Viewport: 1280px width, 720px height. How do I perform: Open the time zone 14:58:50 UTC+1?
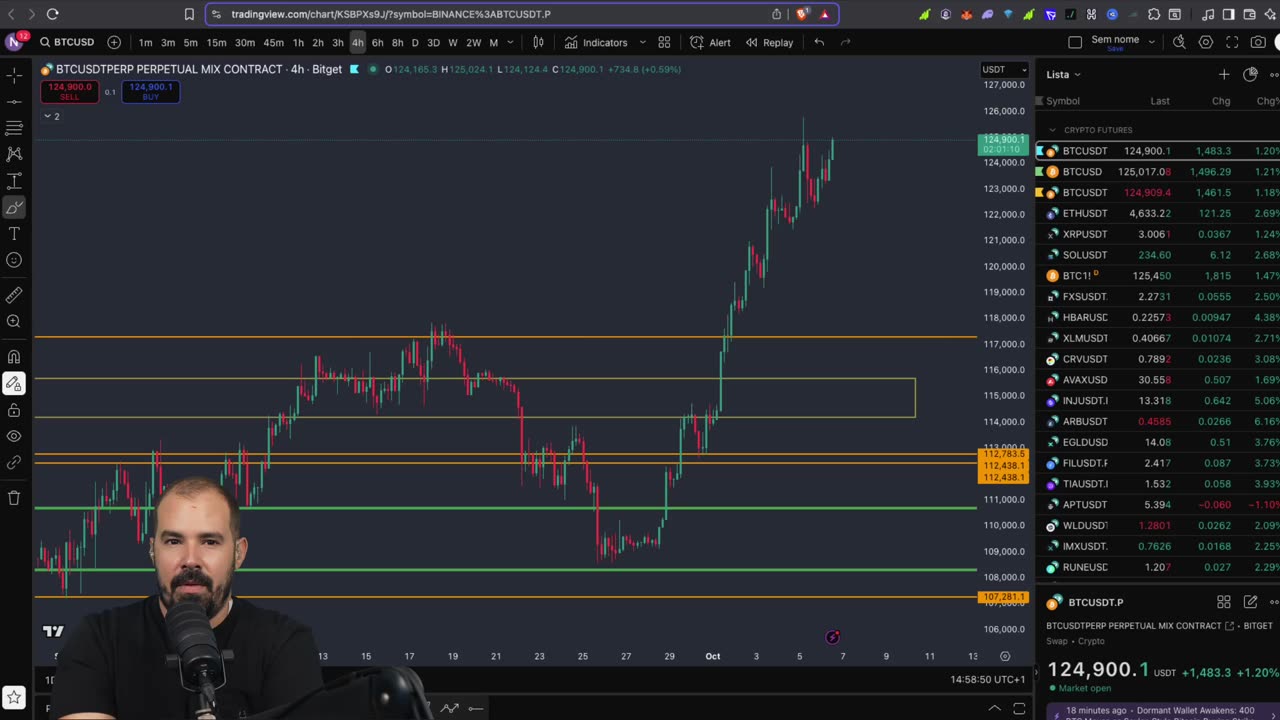(x=987, y=679)
